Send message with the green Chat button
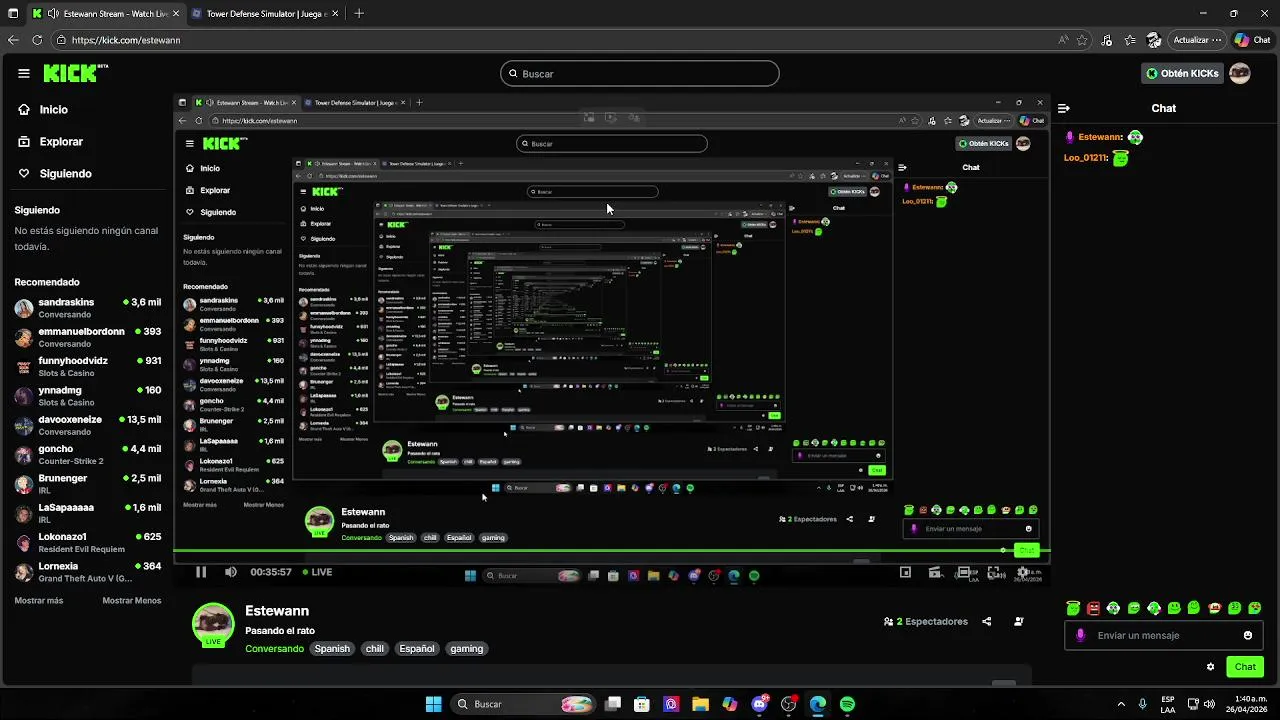This screenshot has height=720, width=1280. tap(1245, 667)
